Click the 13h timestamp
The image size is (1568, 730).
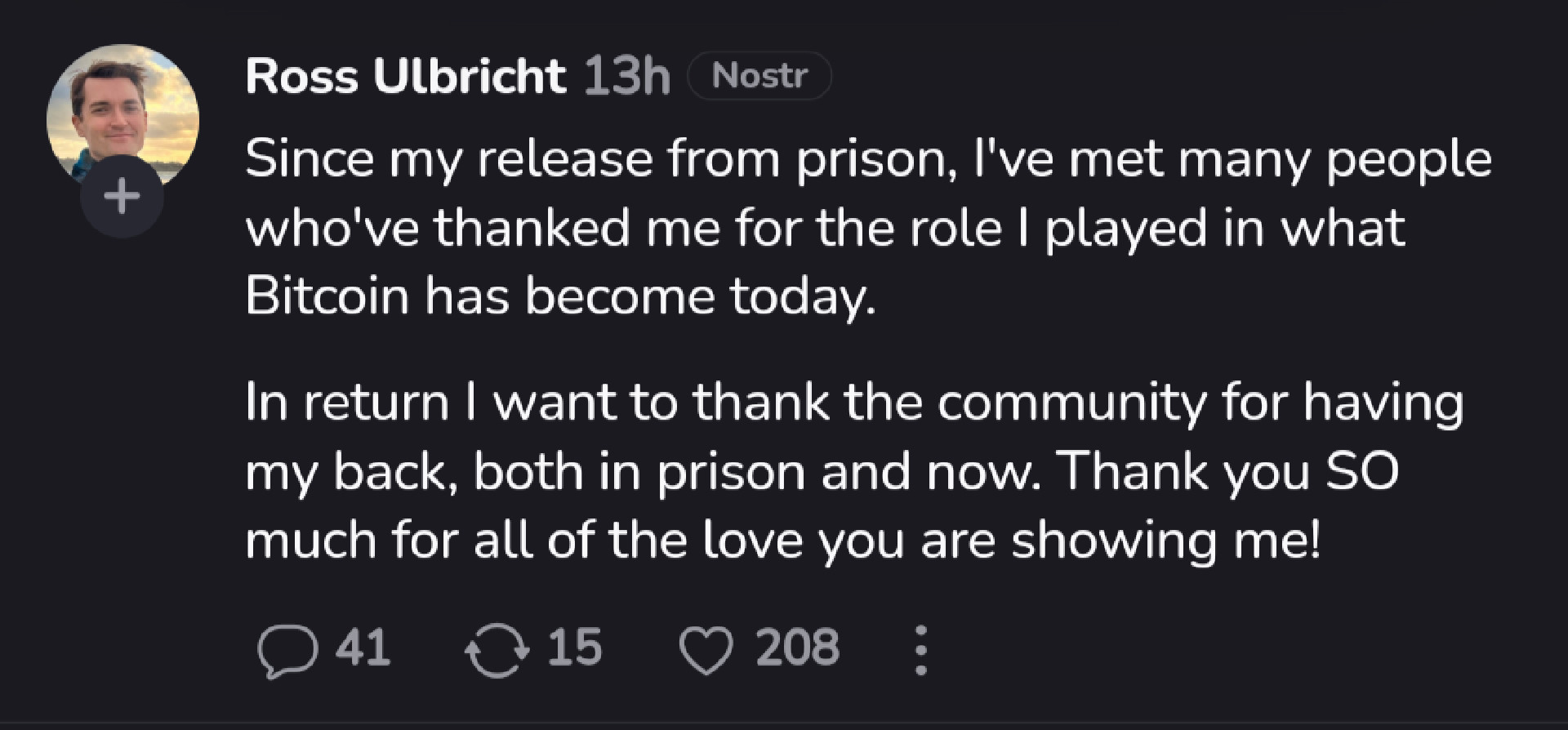[626, 76]
